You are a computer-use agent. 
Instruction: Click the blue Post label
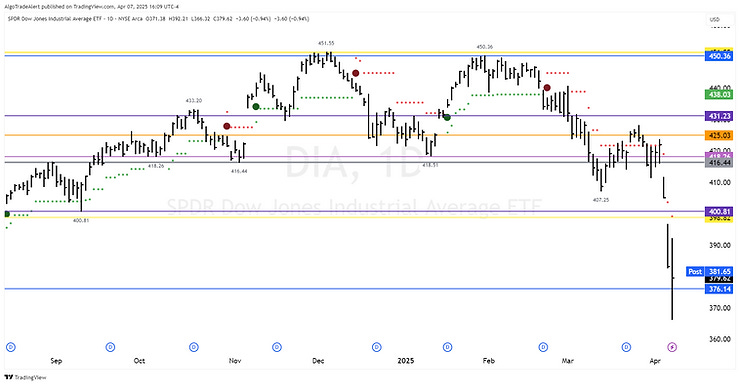tap(695, 271)
